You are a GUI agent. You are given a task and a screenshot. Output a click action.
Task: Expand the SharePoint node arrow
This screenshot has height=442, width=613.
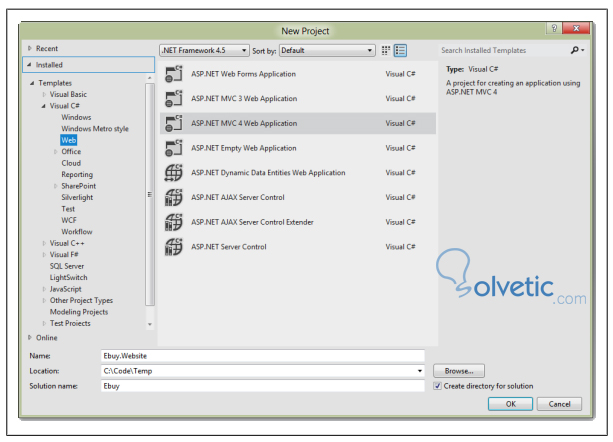56,186
